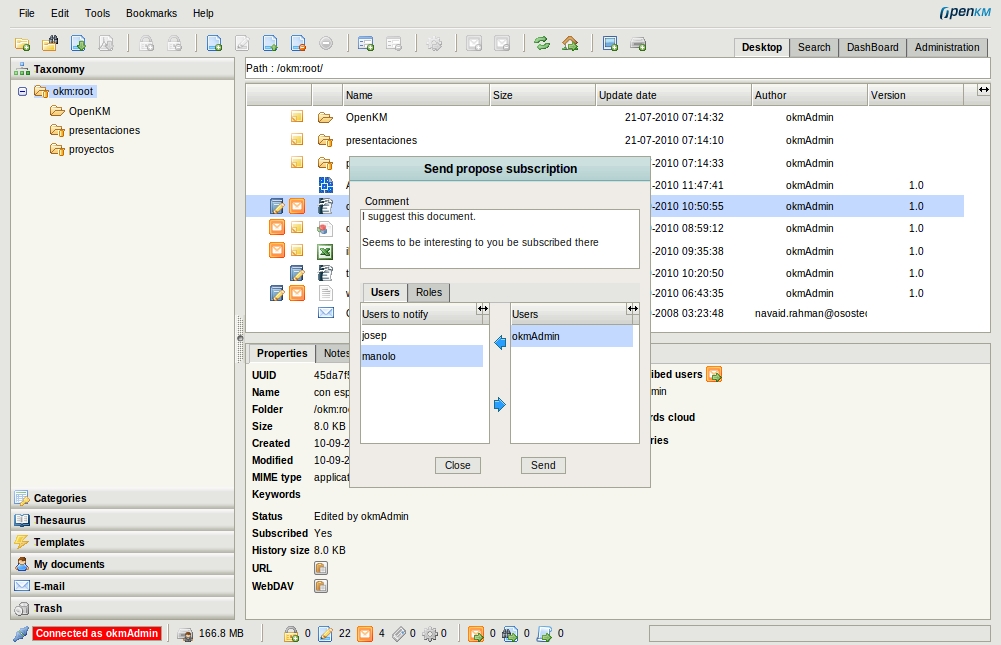The width and height of the screenshot is (1001, 645).
Task: Click into the Comment text area
Action: point(500,239)
